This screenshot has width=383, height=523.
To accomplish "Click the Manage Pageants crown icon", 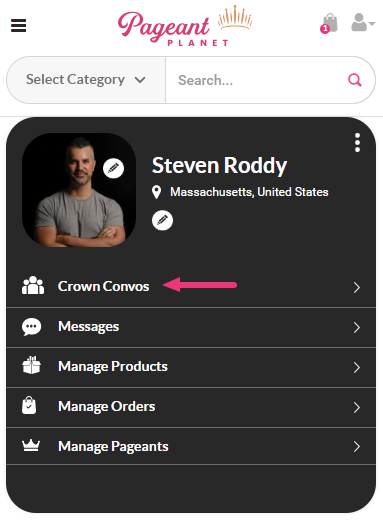I will pyautogui.click(x=31, y=446).
